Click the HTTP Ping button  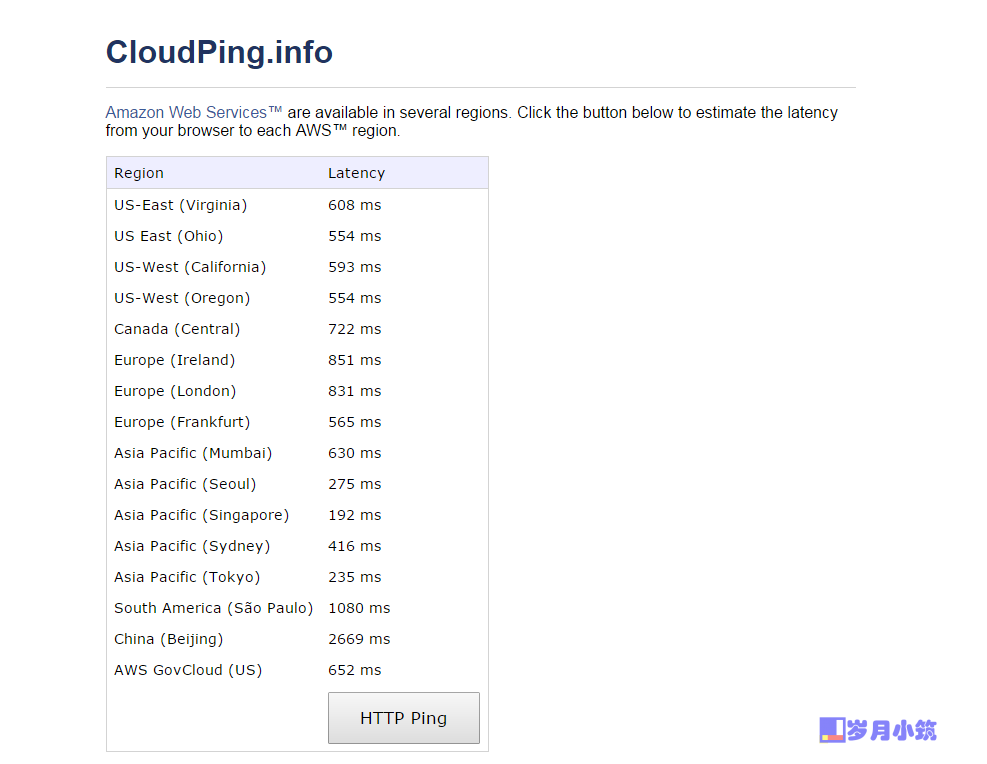[403, 718]
